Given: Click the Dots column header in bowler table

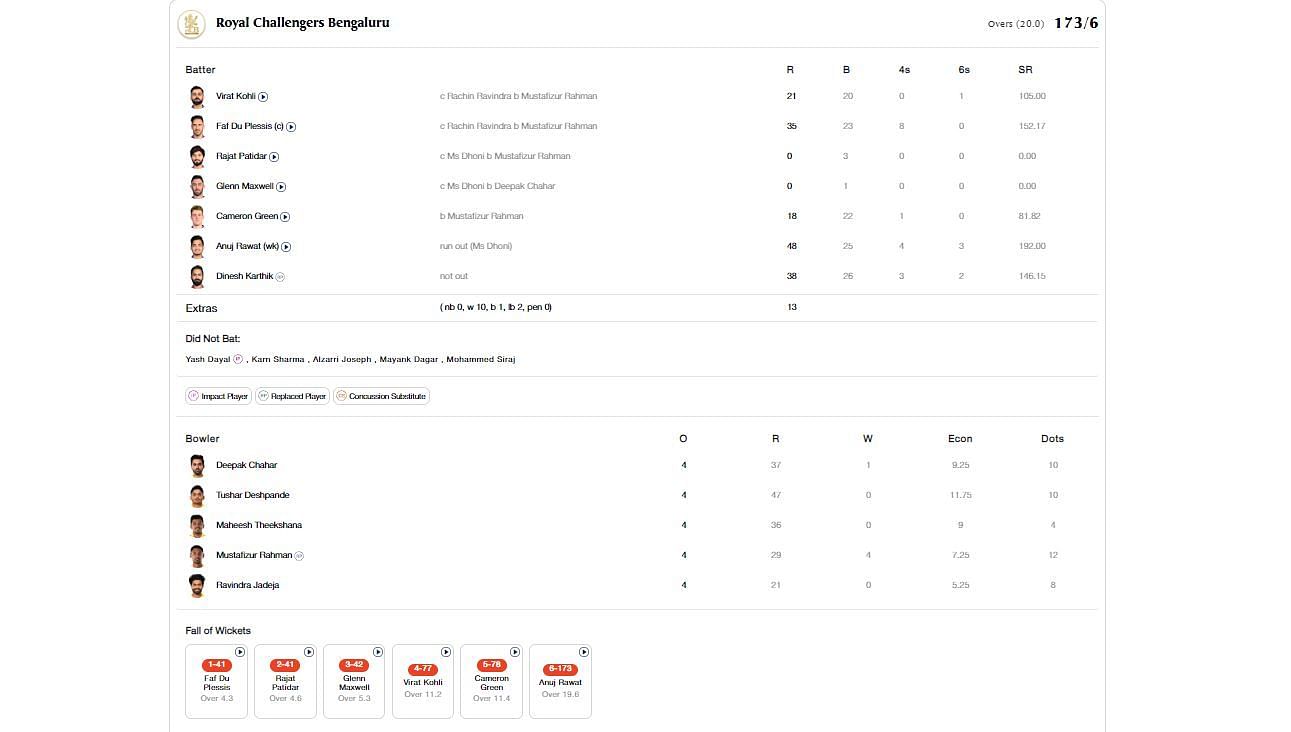Looking at the screenshot, I should coord(1052,439).
